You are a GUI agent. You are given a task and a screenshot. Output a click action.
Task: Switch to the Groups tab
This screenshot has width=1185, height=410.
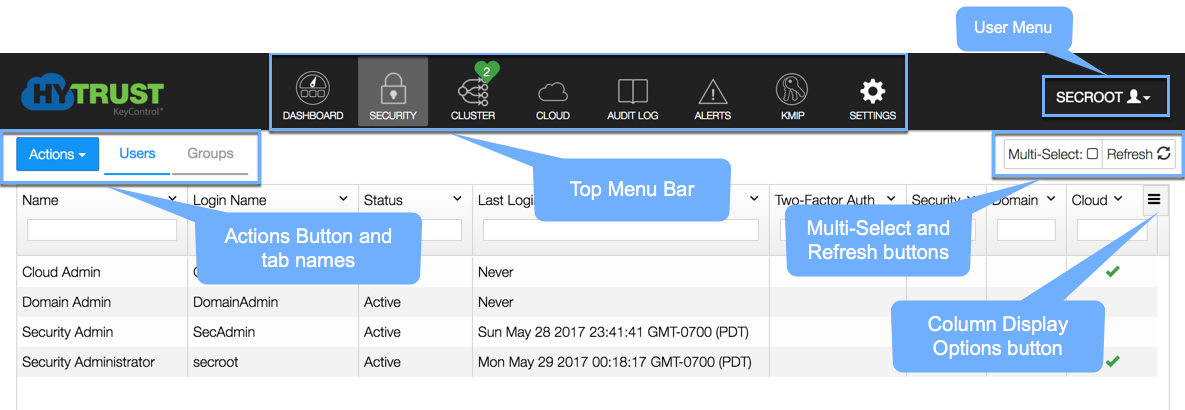(x=210, y=154)
